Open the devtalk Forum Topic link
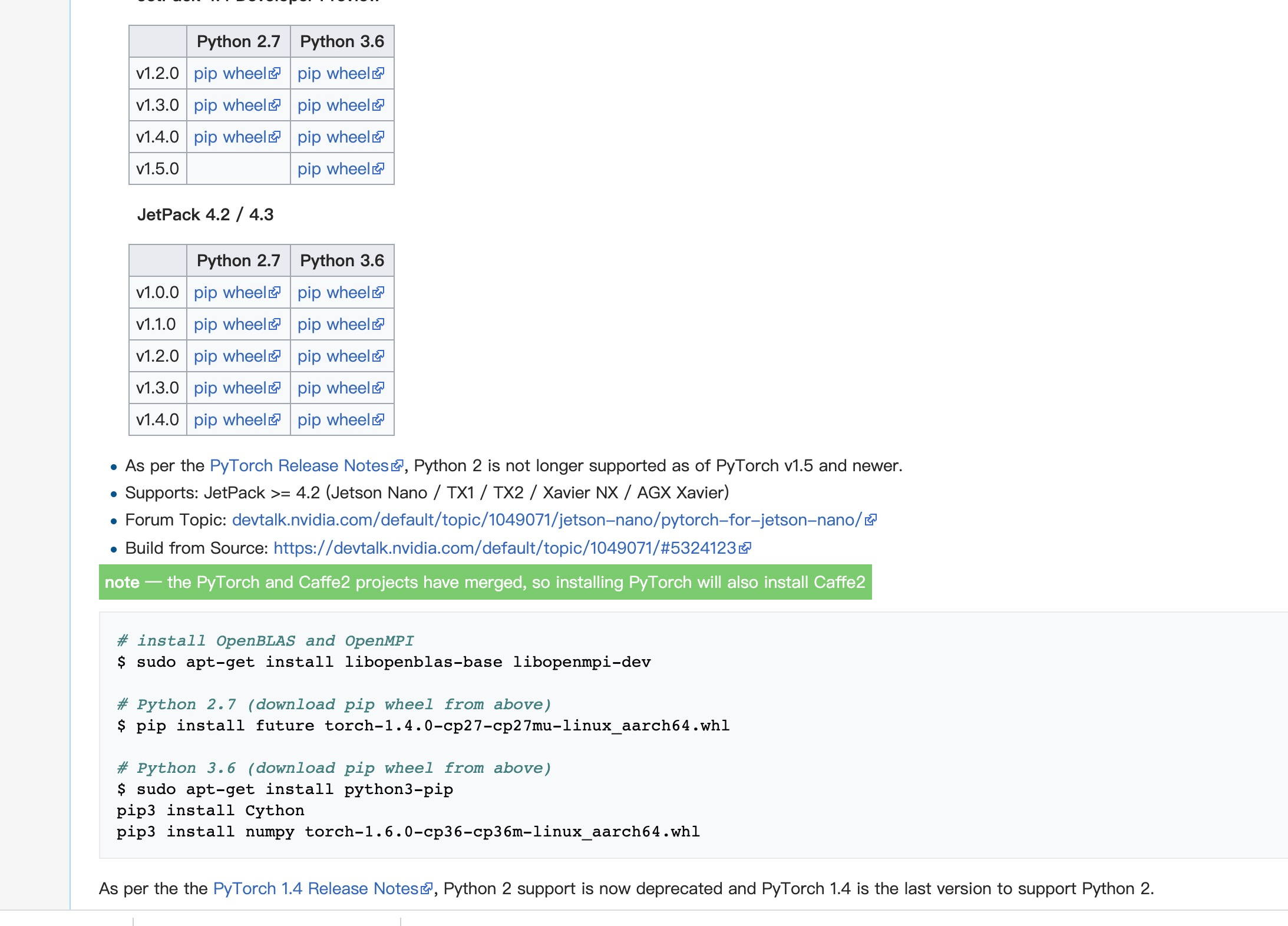Screen dimensions: 1288x926 (547, 520)
